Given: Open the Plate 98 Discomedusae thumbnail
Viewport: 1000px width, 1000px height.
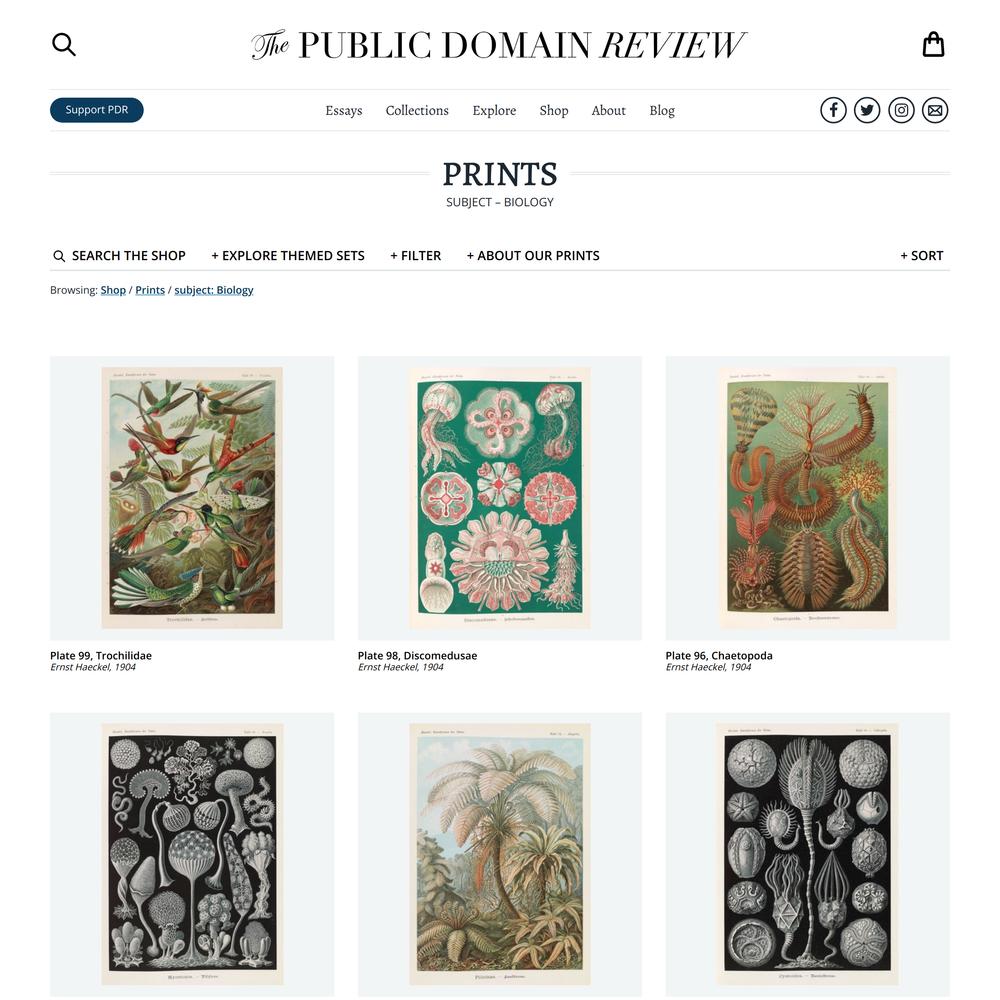Looking at the screenshot, I should (499, 498).
